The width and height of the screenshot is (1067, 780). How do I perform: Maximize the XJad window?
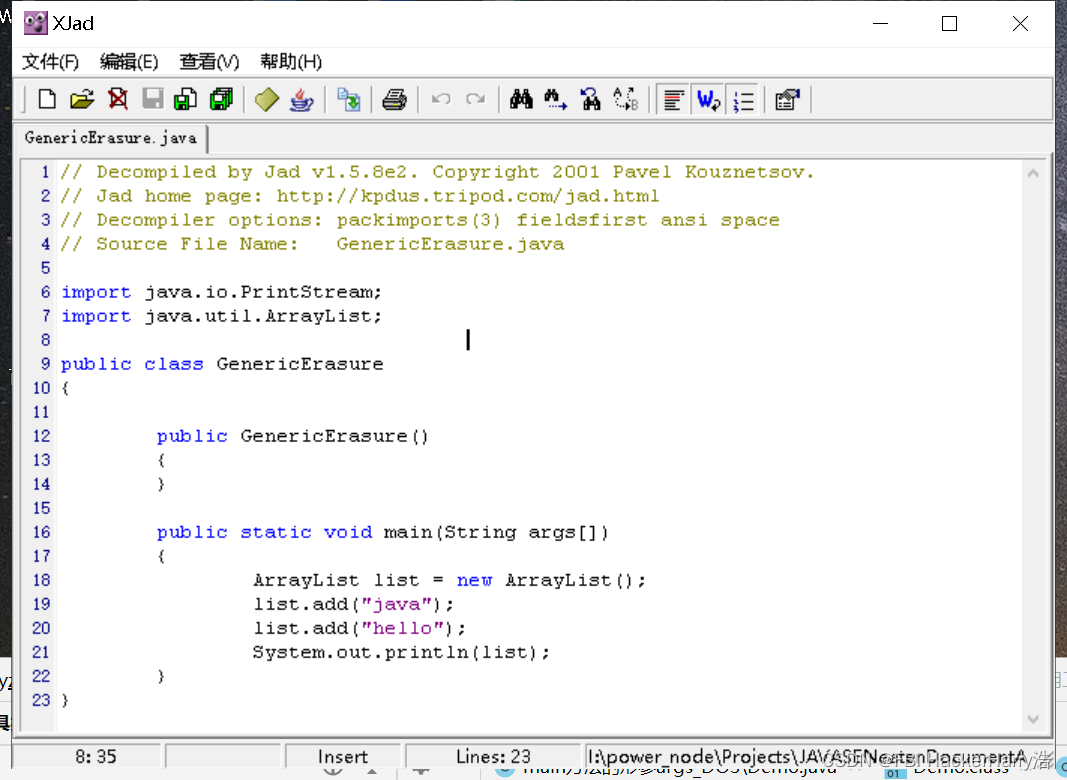949,24
